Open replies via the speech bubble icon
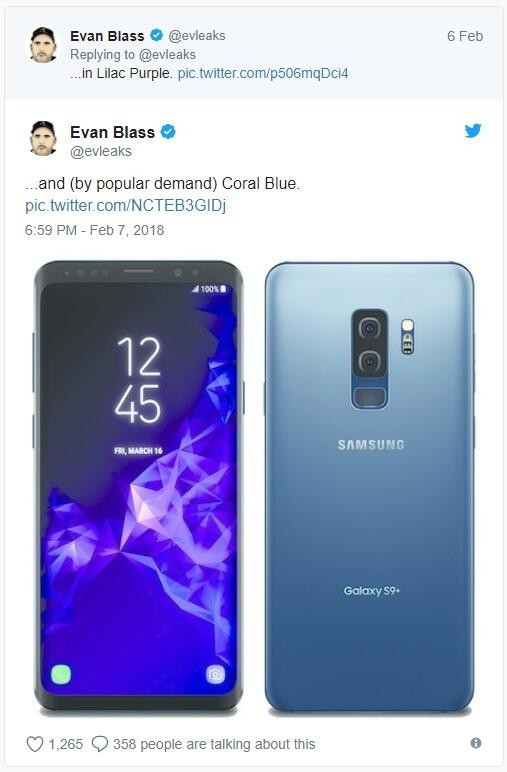 click(x=100, y=744)
